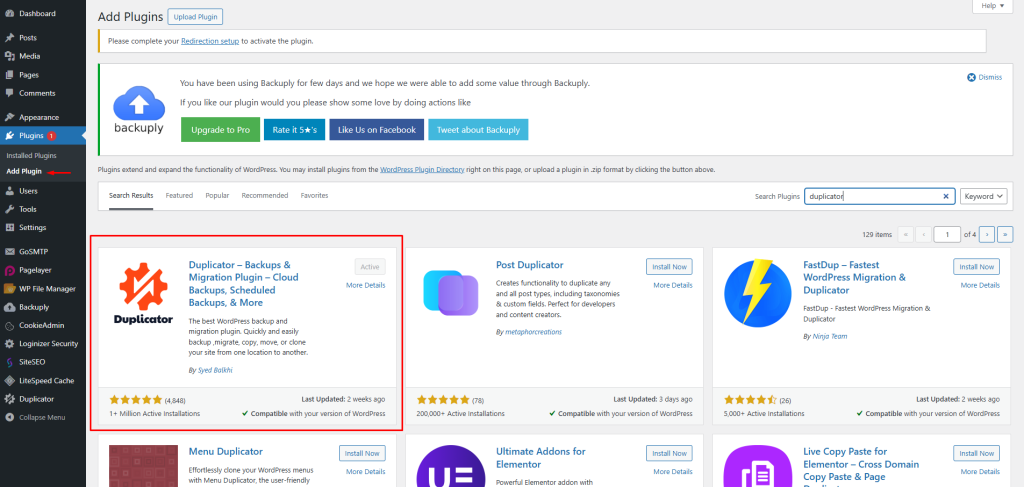Click the current page number field
The image size is (1024, 487).
tap(947, 234)
